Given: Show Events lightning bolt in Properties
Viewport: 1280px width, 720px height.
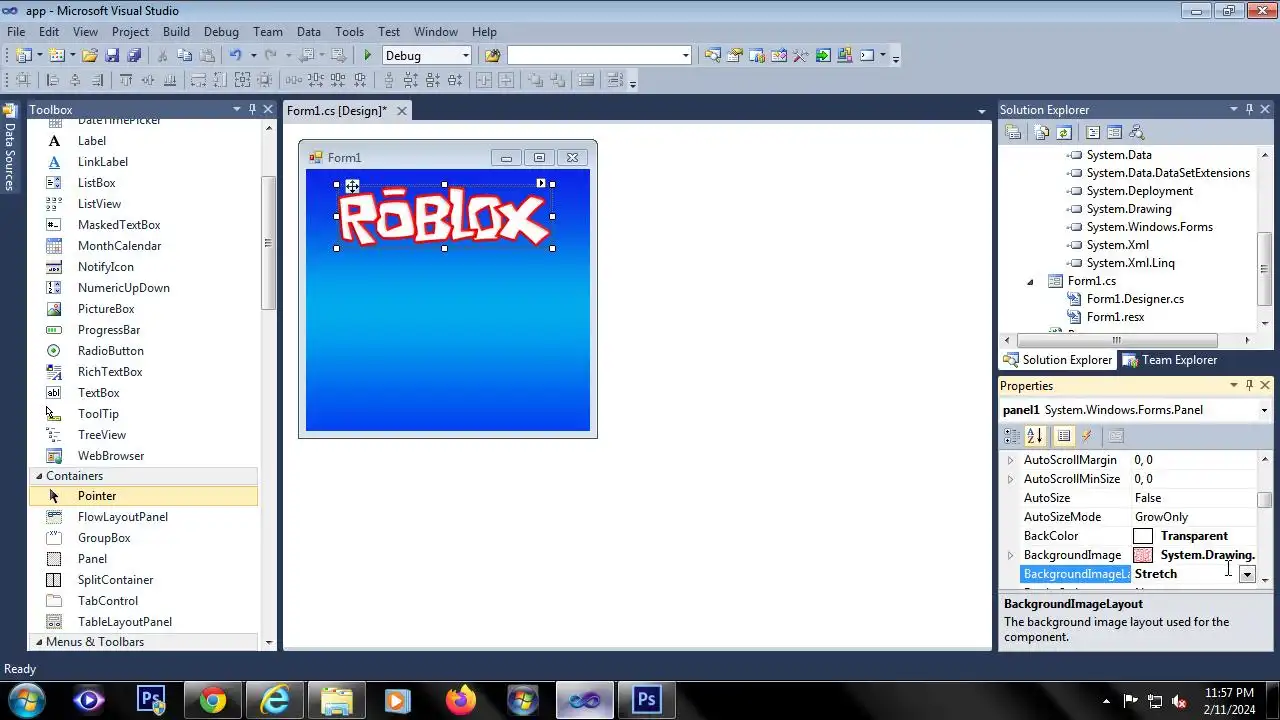Looking at the screenshot, I should (1087, 436).
